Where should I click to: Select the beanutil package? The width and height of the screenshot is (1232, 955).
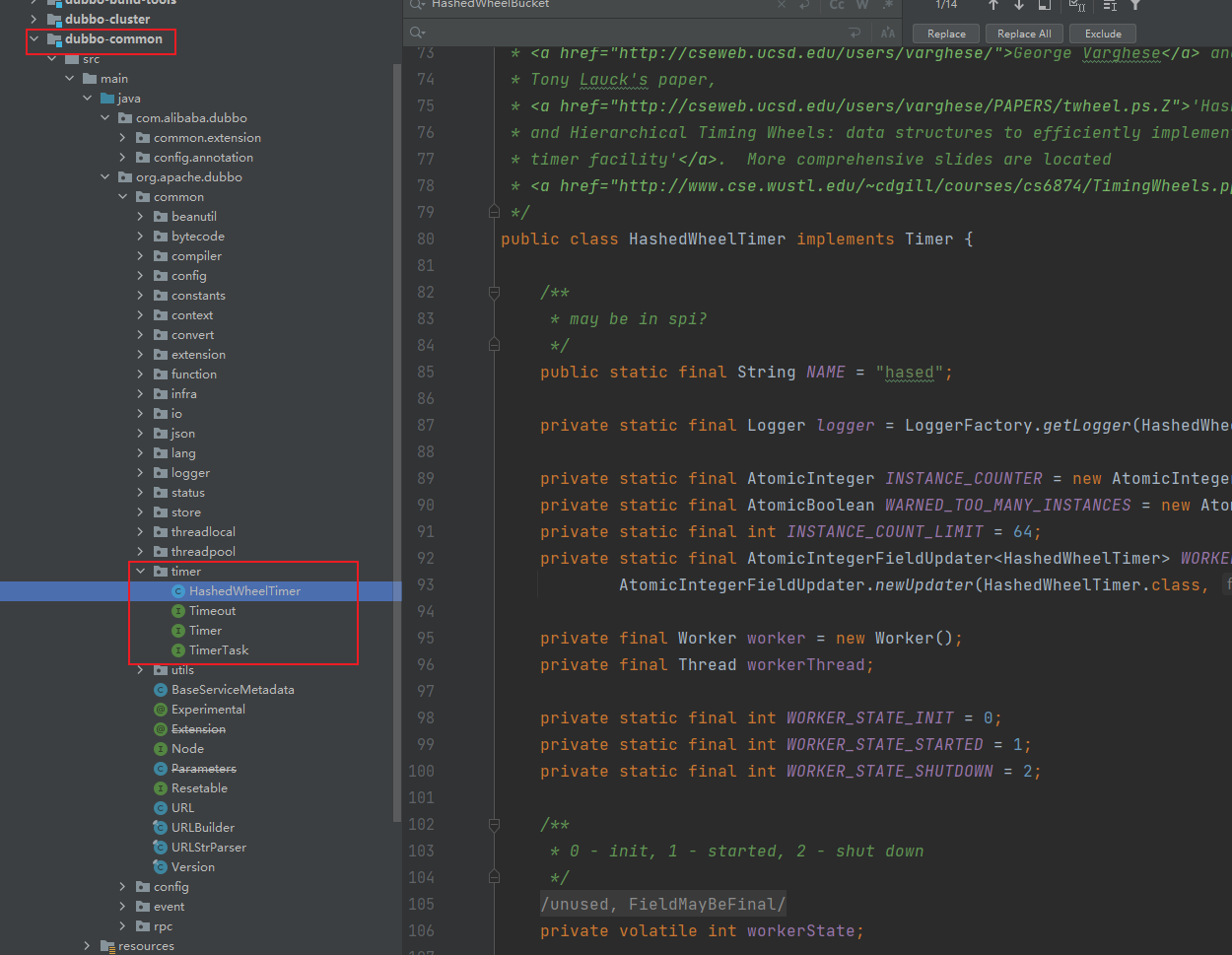tap(194, 217)
